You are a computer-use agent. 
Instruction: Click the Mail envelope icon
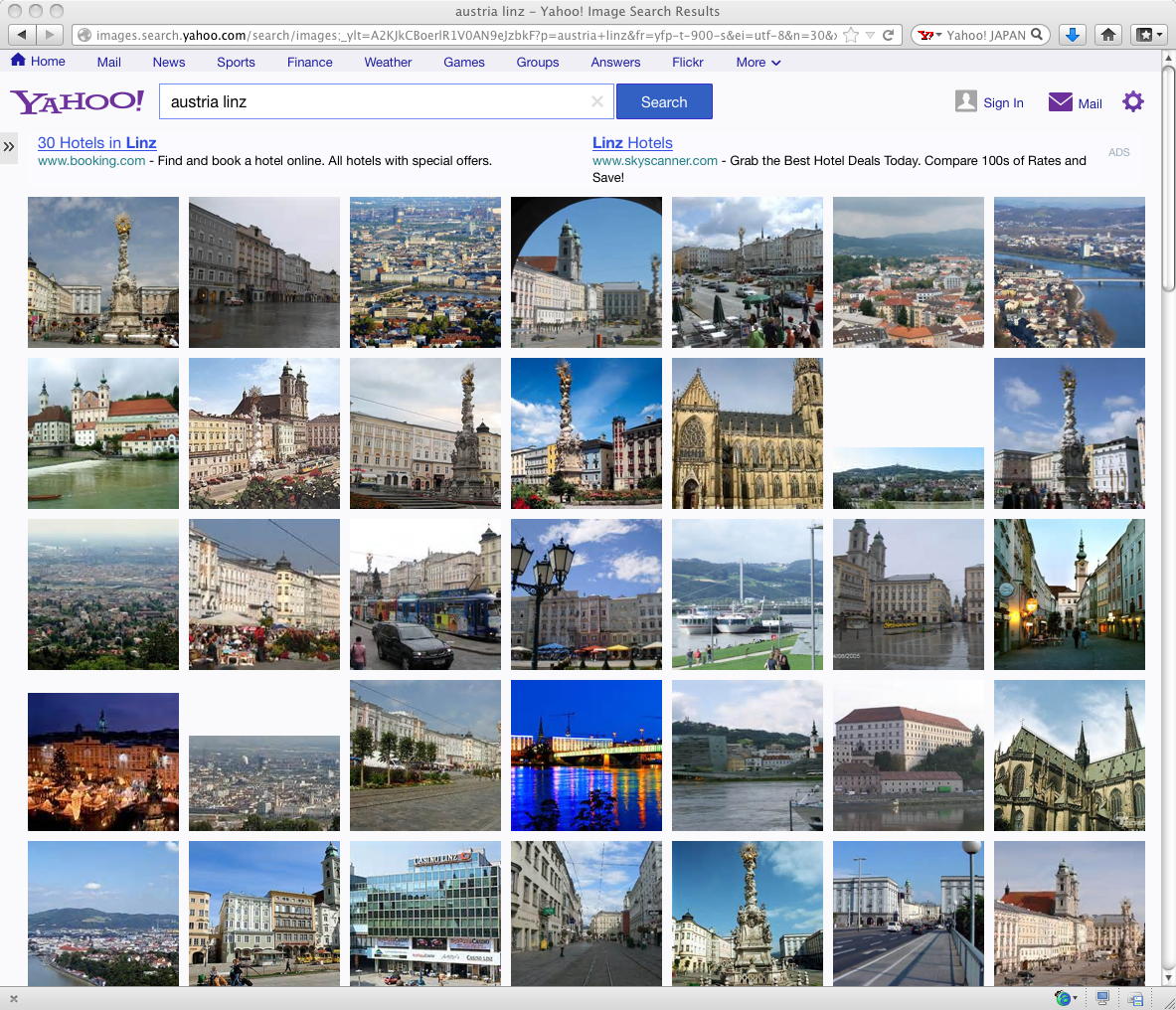tap(1060, 102)
